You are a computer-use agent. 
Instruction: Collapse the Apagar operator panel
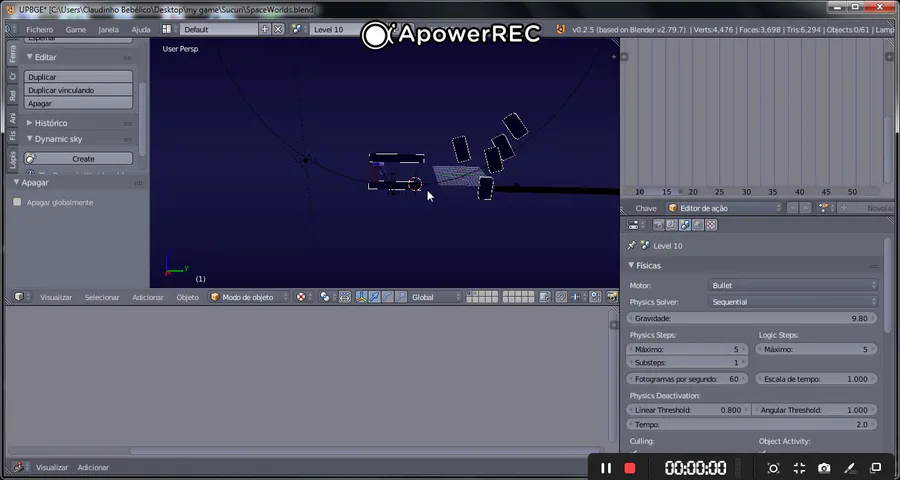coord(17,182)
